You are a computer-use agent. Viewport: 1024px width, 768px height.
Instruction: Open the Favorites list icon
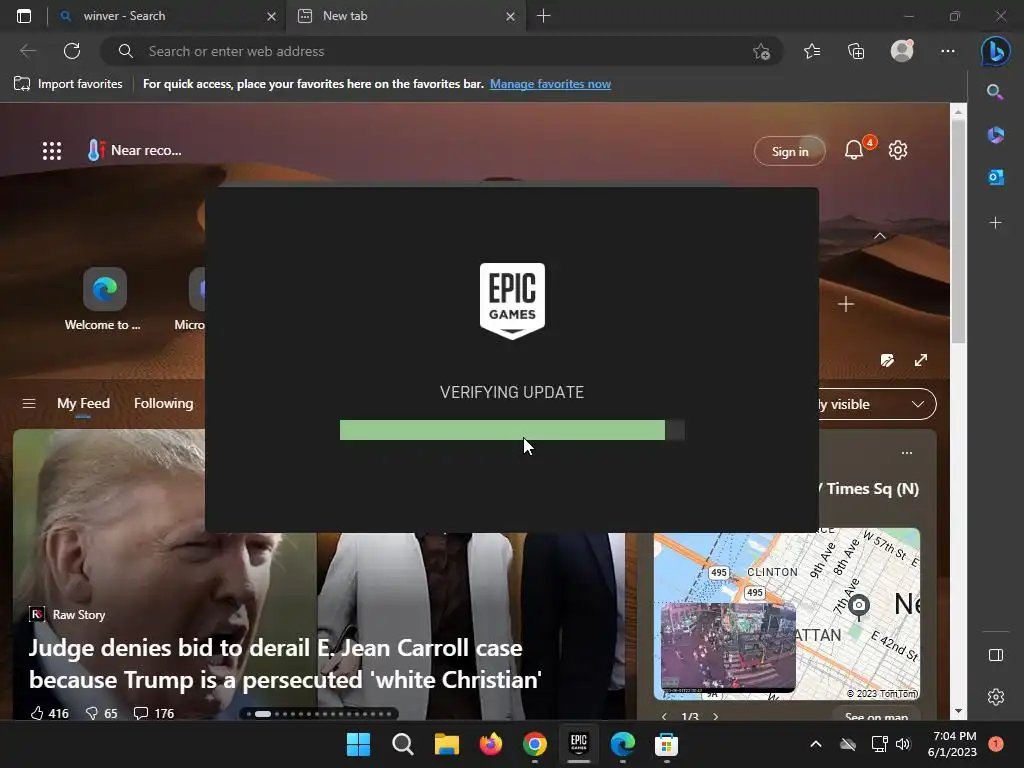[812, 51]
